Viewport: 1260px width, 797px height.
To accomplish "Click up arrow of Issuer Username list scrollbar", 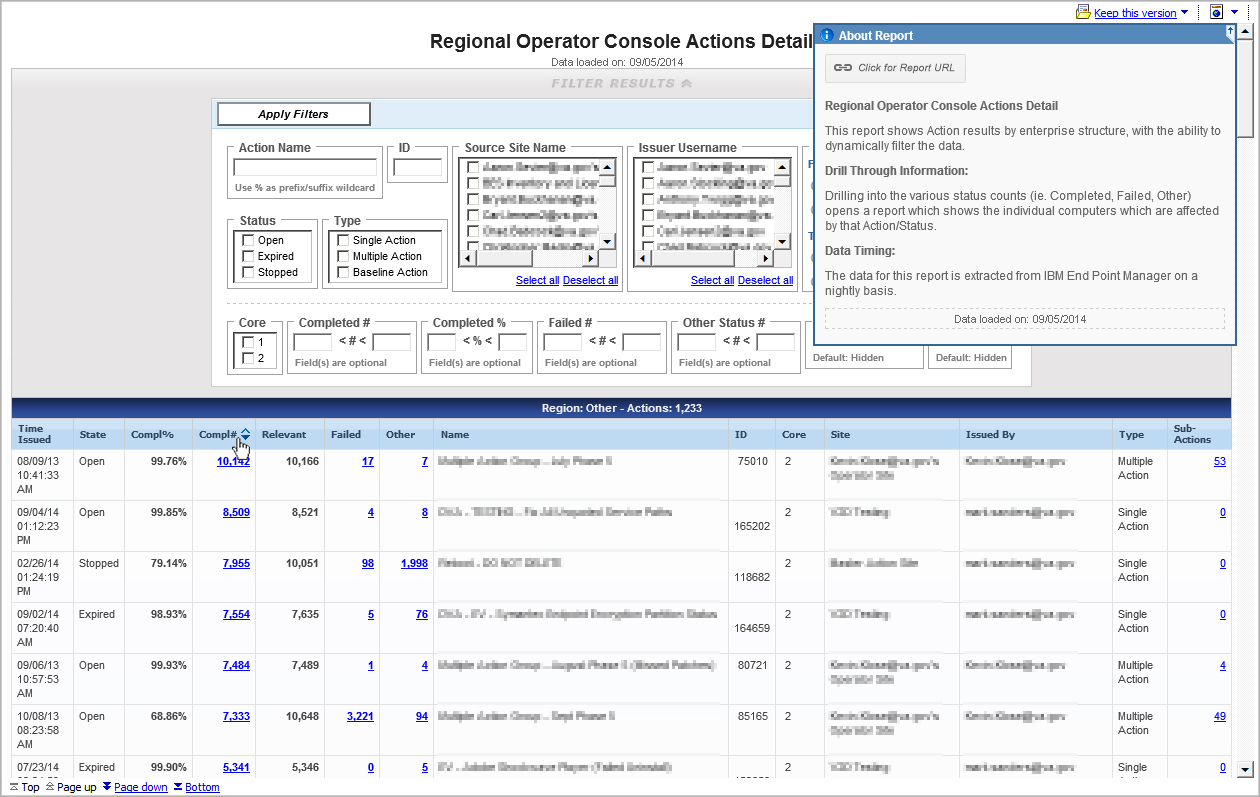I will tap(782, 168).
